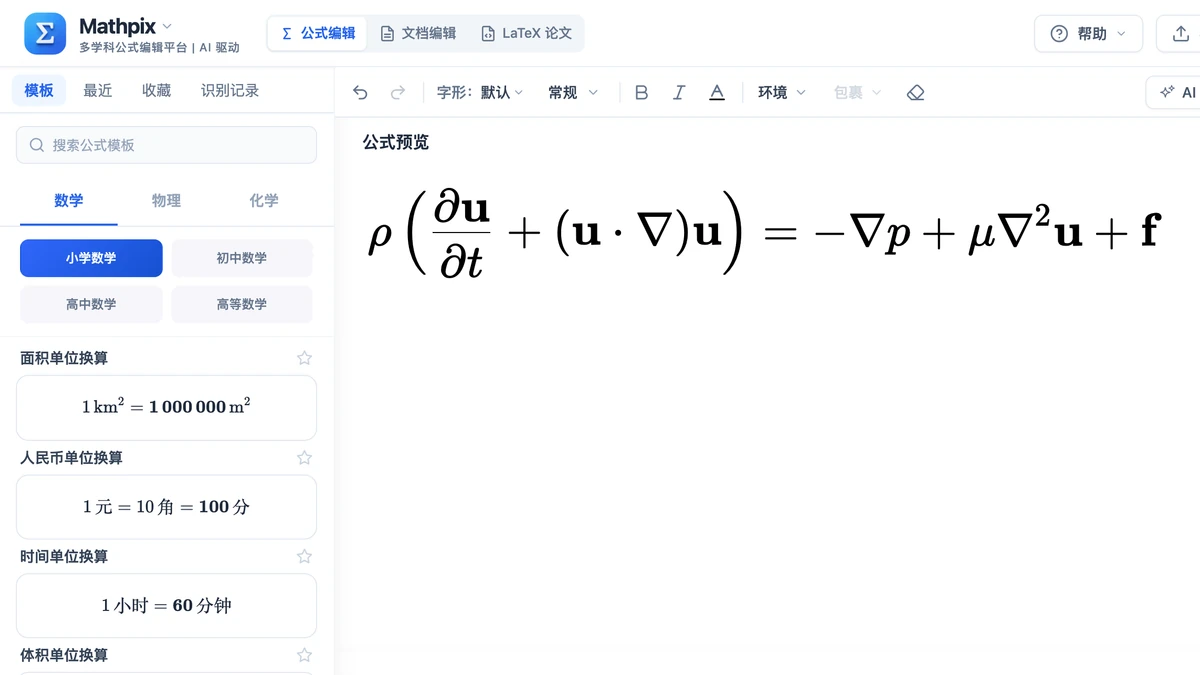Click the 体积单位换算 template title

click(x=64, y=655)
